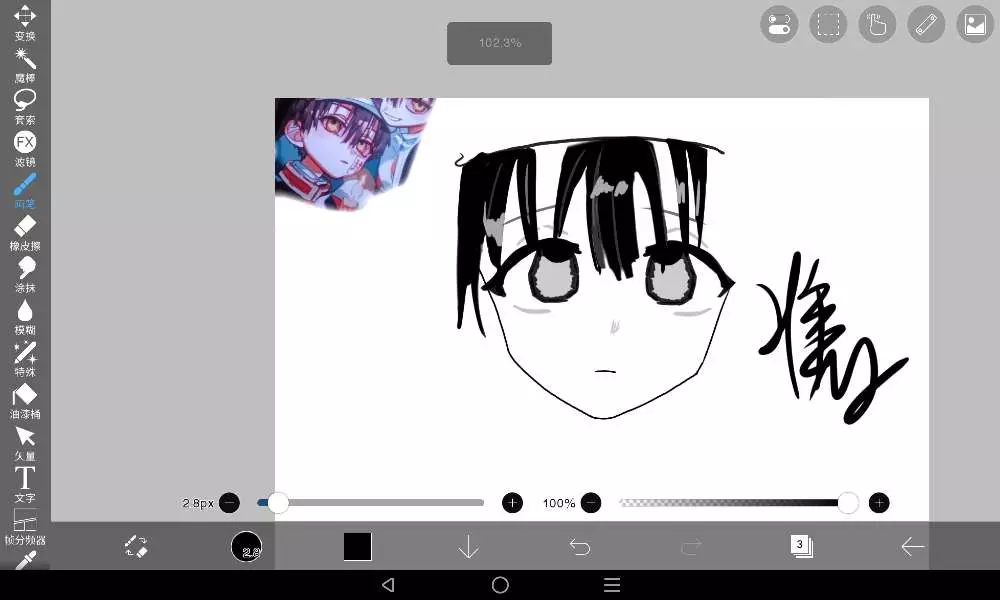Toggle the stabilizer switch icon at top
This screenshot has height=600, width=1000.
(779, 25)
